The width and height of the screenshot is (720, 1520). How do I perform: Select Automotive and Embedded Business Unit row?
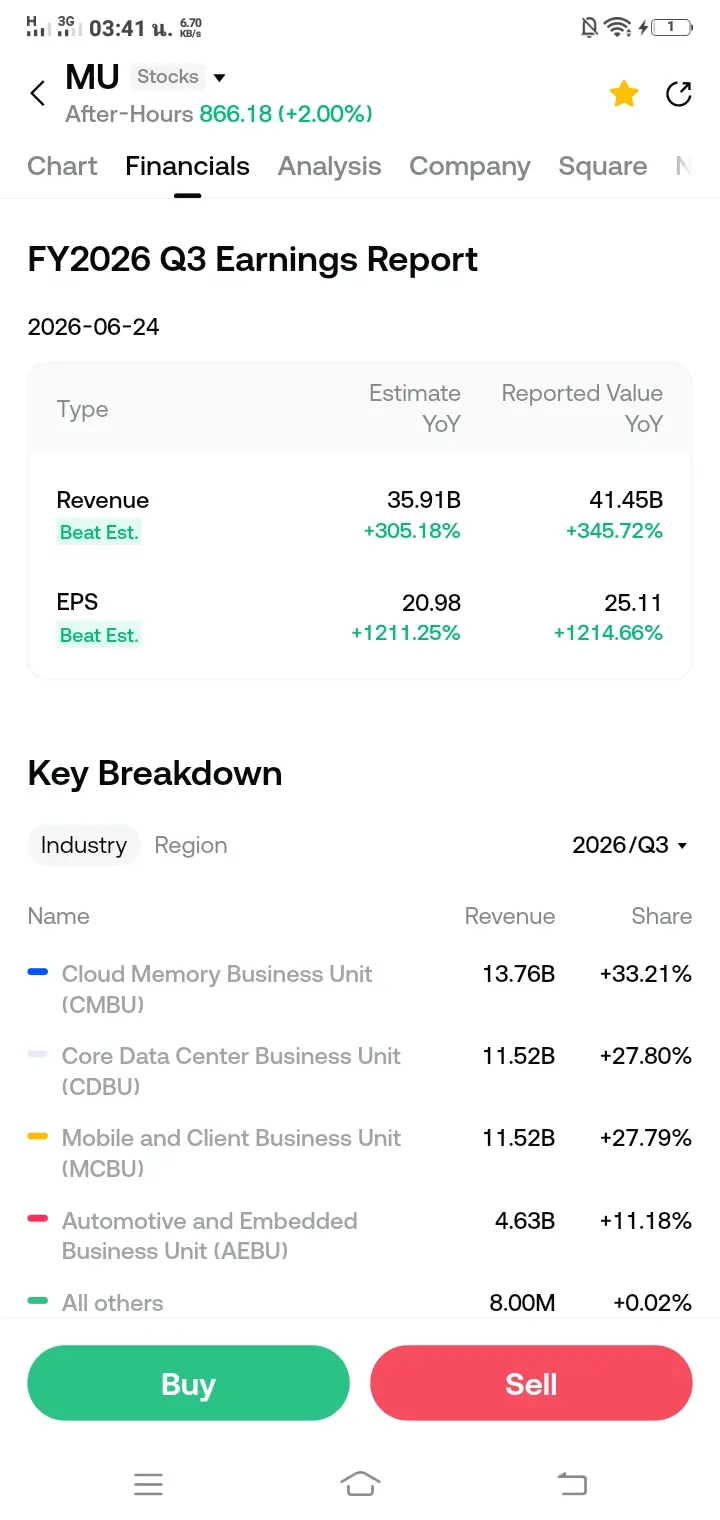coord(360,1236)
